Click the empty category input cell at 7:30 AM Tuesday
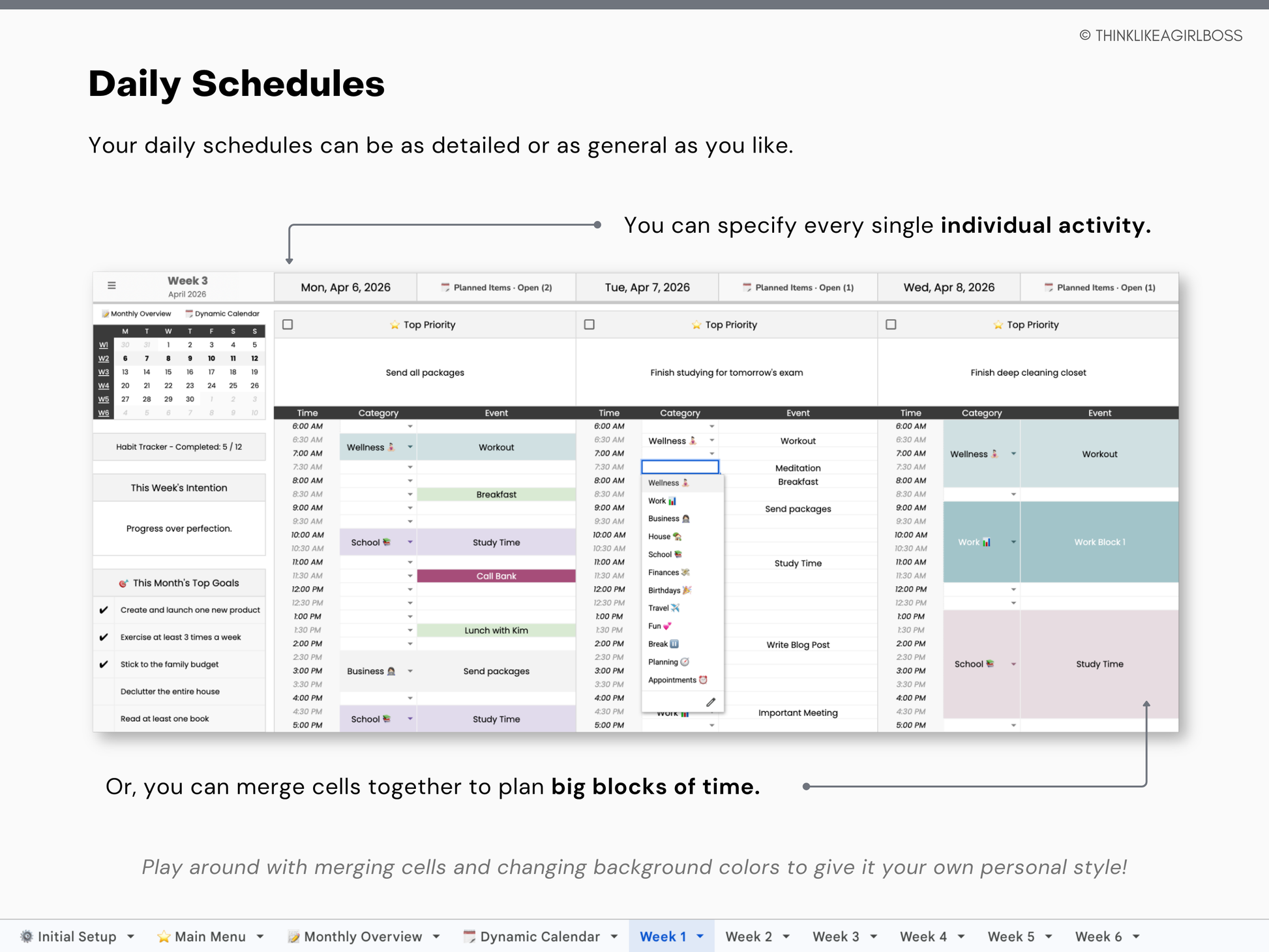This screenshot has width=1269, height=952. pos(679,467)
